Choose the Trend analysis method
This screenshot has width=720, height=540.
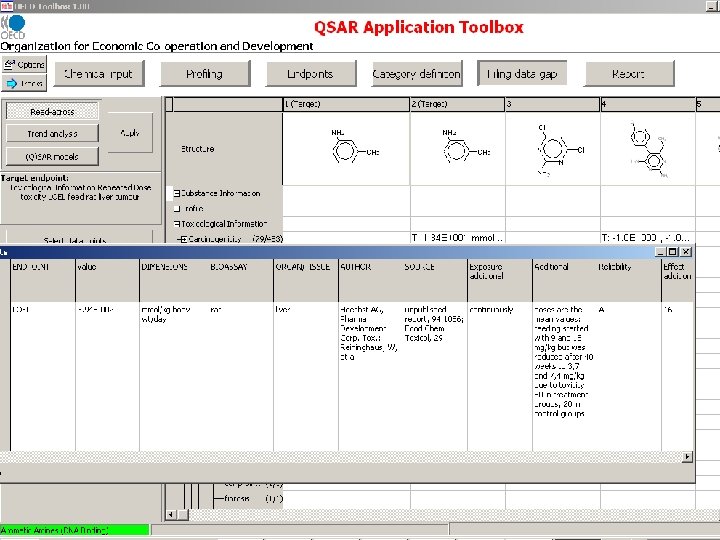[52, 134]
